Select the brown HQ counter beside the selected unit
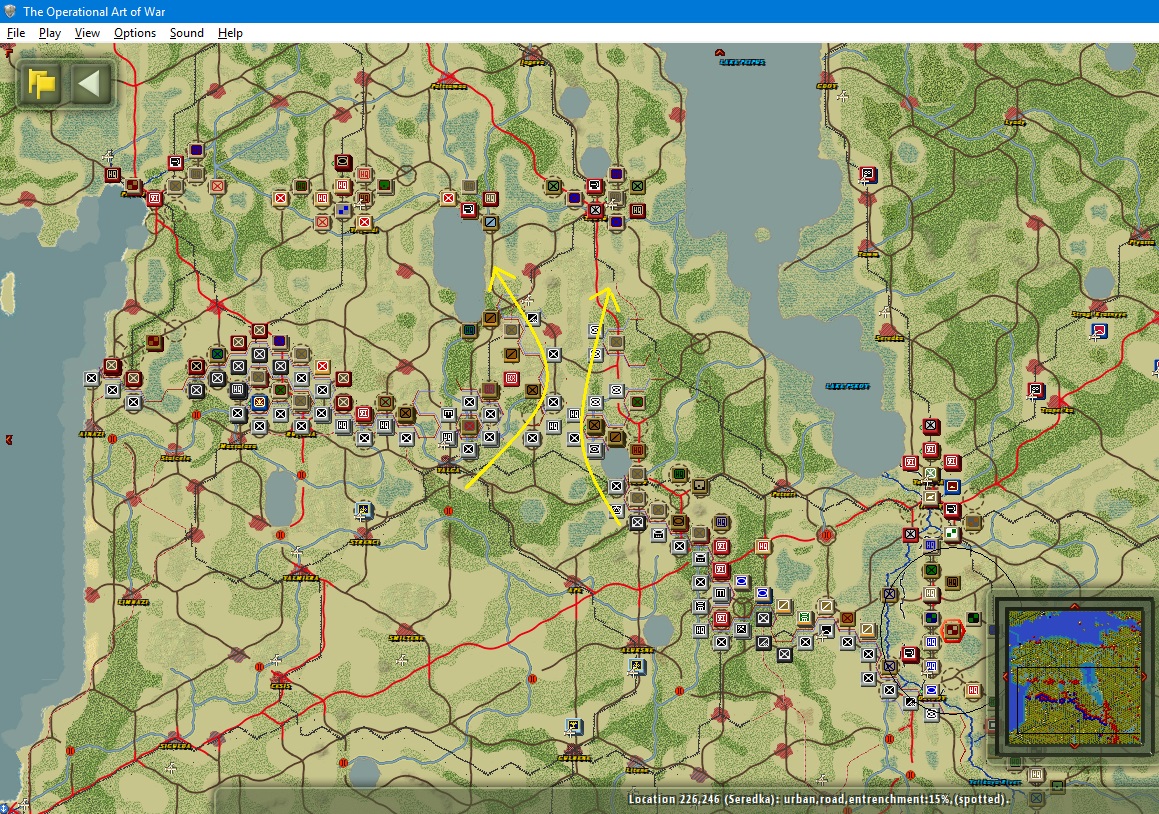The image size is (1159, 814). click(952, 583)
